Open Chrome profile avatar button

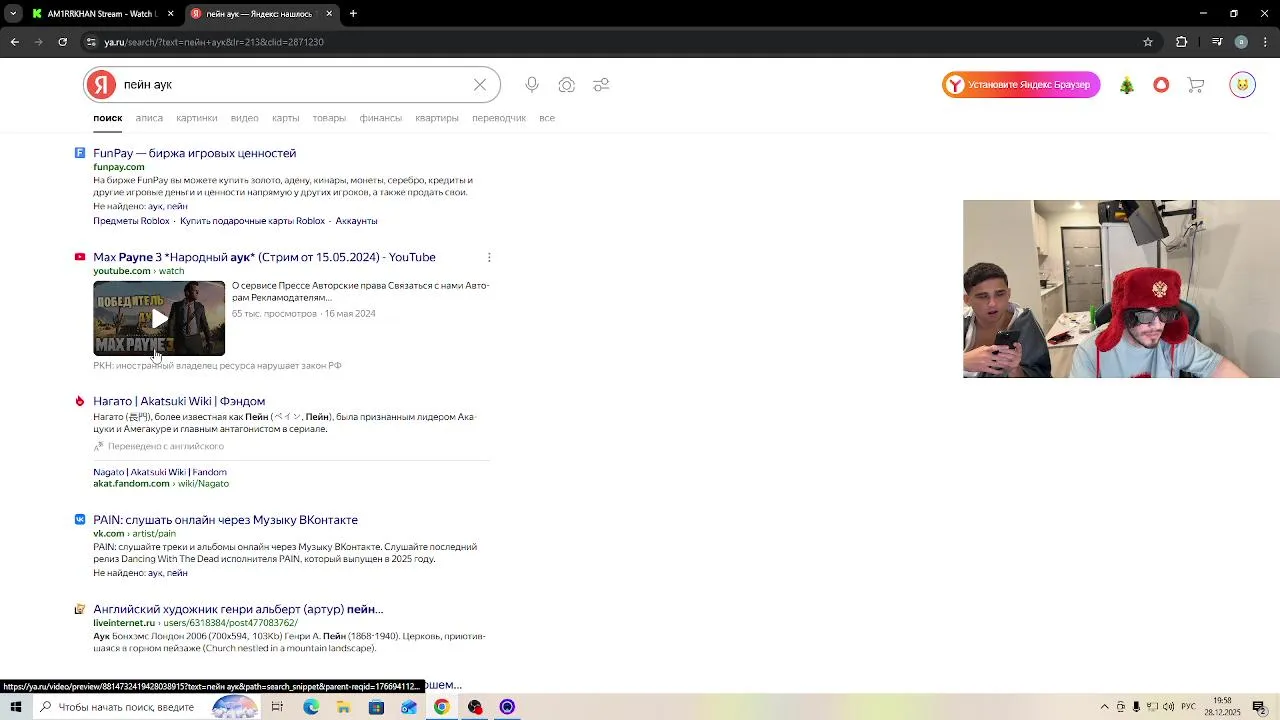tap(1241, 42)
